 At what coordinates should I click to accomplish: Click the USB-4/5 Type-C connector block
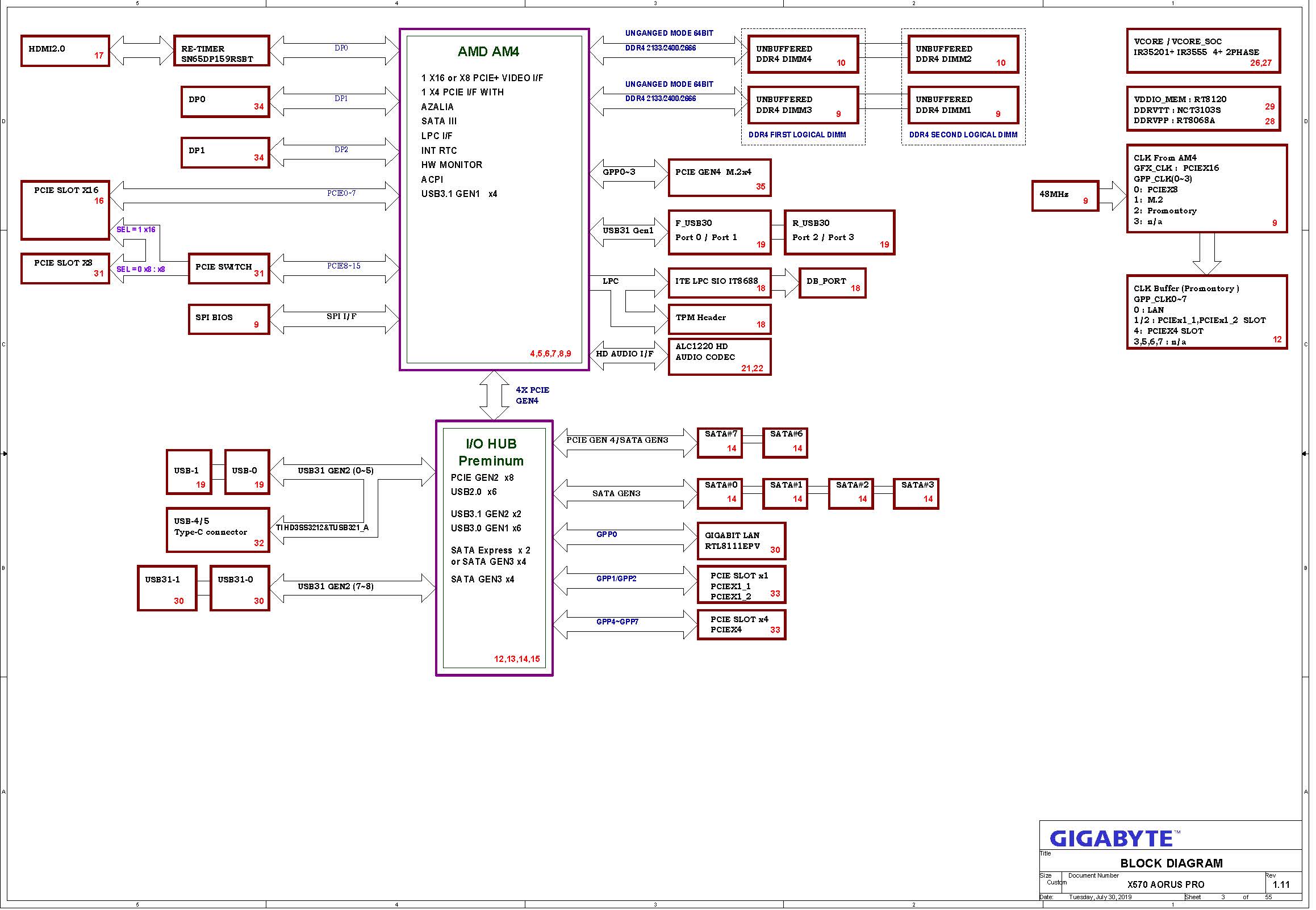(218, 530)
